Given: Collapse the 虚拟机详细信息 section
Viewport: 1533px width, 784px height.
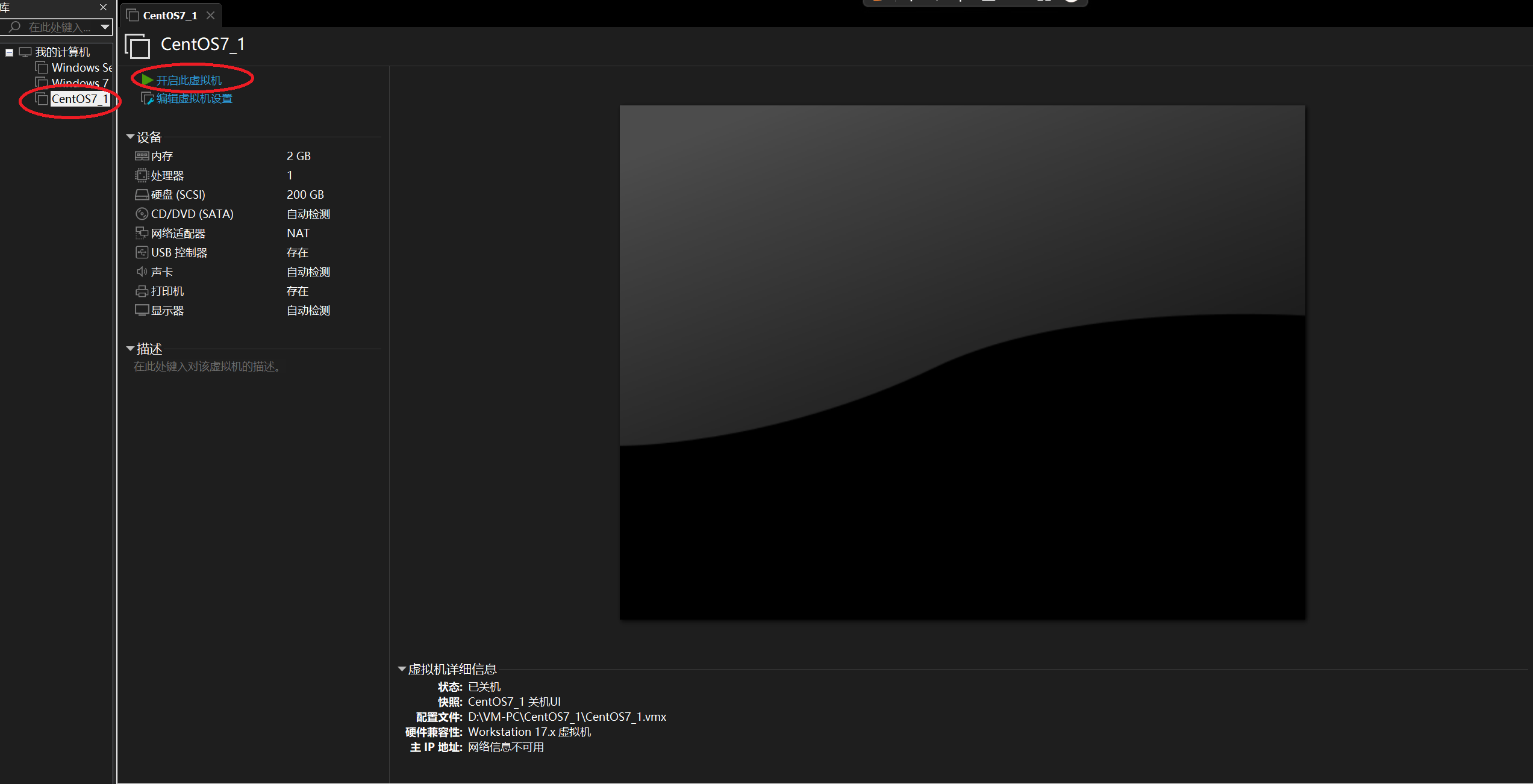Looking at the screenshot, I should 402,669.
